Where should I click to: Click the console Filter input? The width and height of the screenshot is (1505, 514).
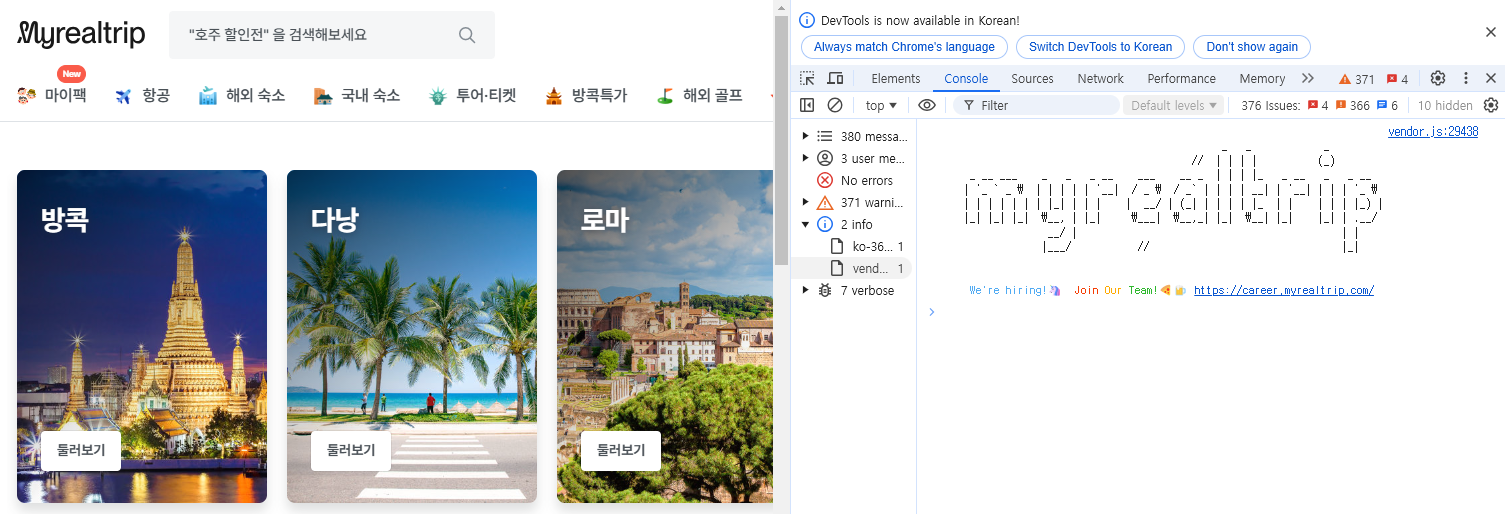[x=1036, y=105]
